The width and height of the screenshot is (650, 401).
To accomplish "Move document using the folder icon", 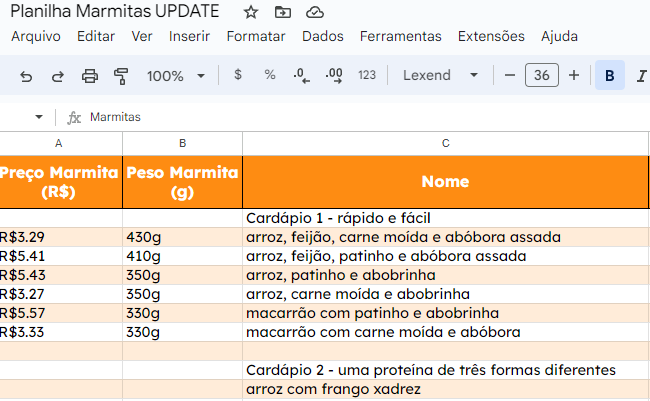I will coord(283,12).
